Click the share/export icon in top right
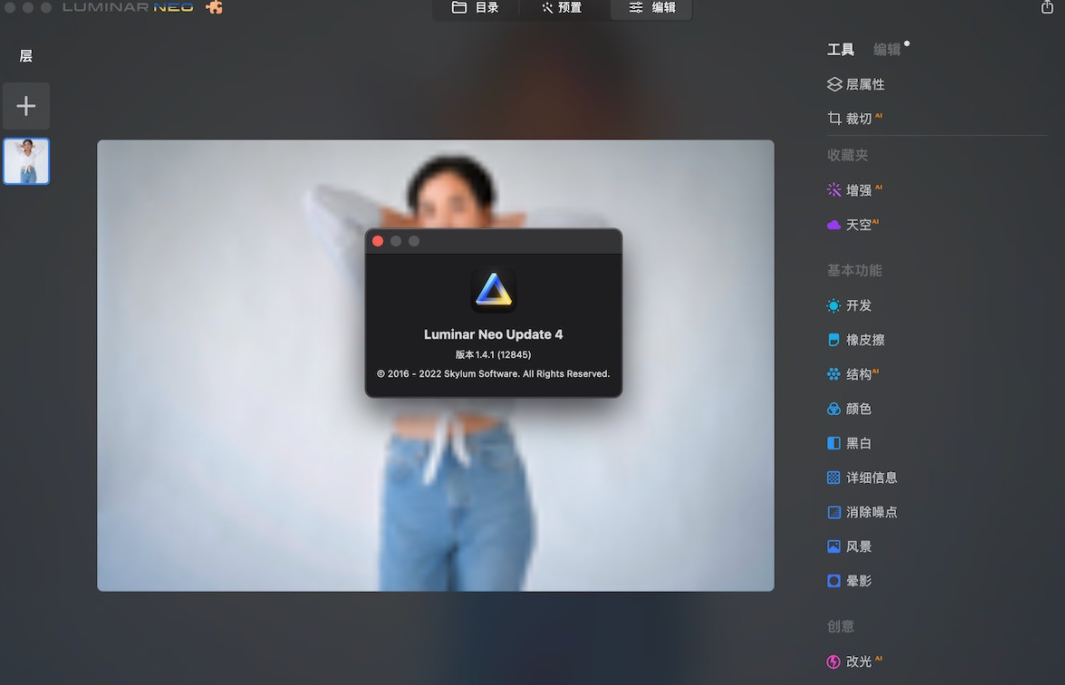The height and width of the screenshot is (685, 1065). coord(1047,7)
